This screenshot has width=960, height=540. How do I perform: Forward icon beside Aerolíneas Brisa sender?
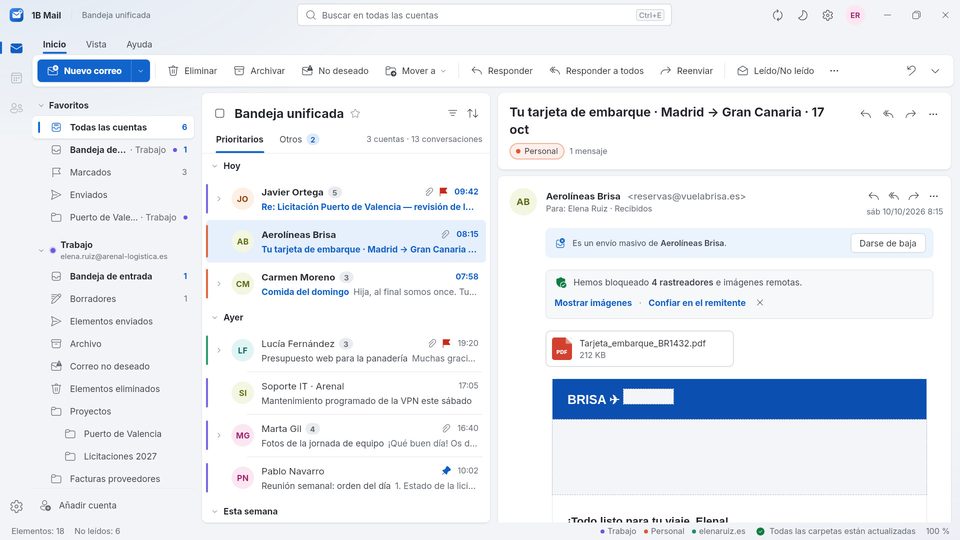coord(913,196)
